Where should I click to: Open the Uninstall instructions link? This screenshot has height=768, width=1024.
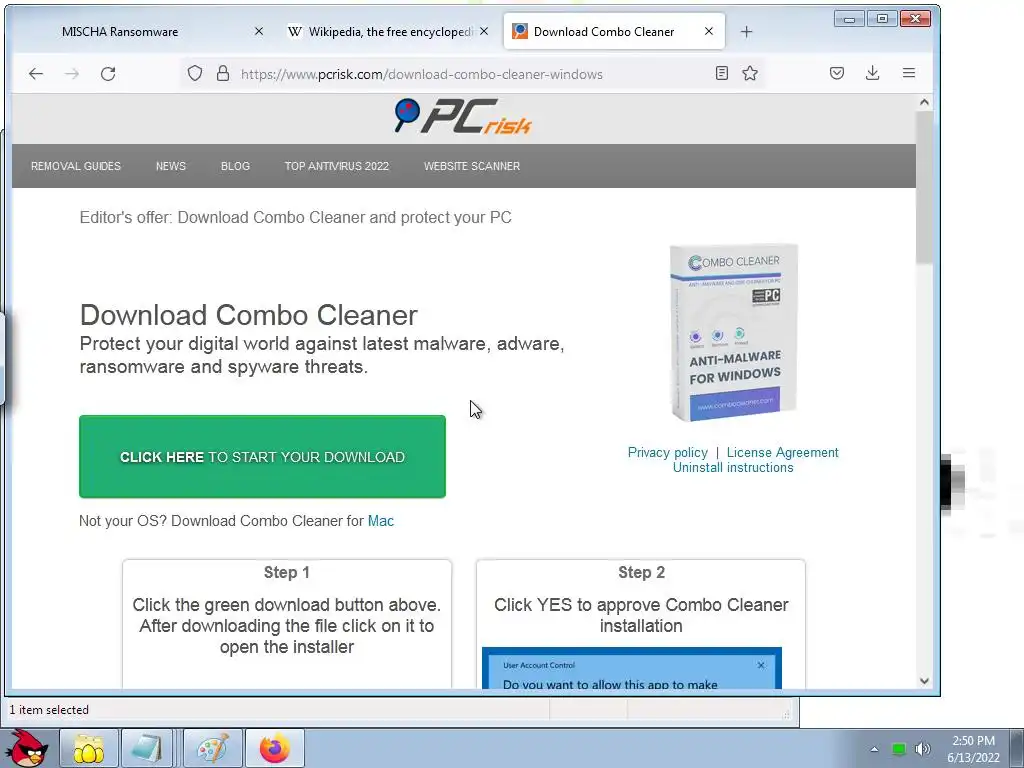point(733,468)
